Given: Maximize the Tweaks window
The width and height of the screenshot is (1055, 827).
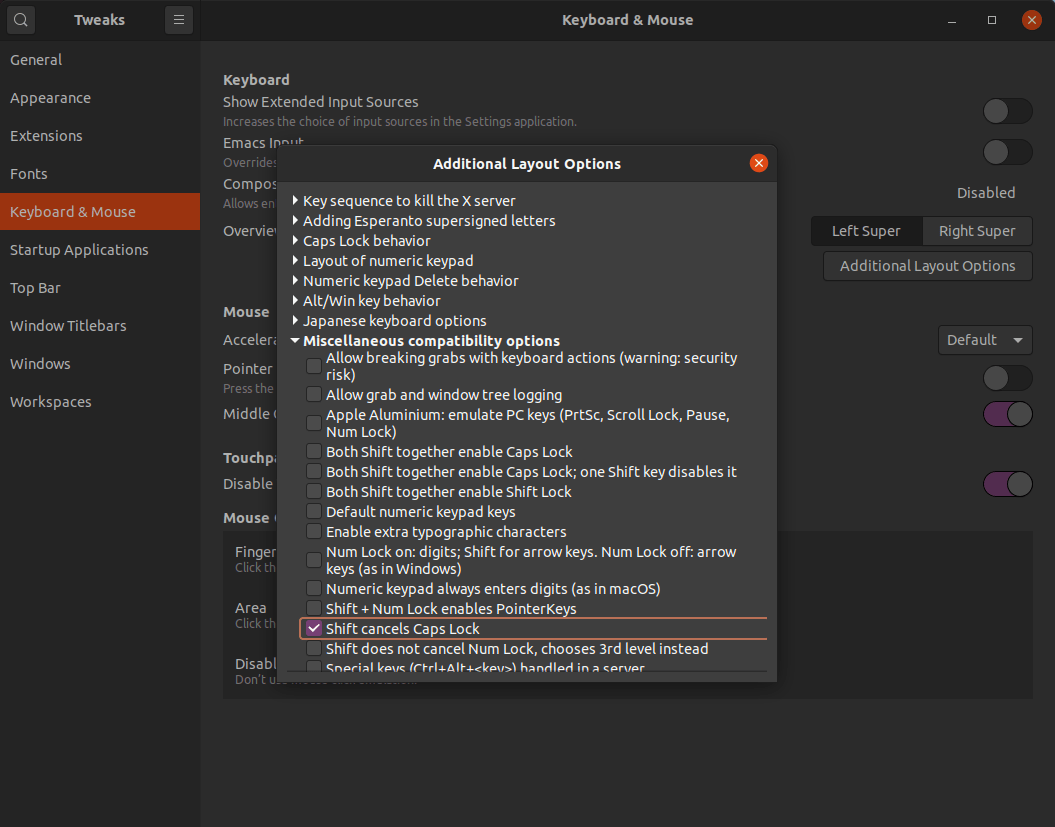Looking at the screenshot, I should point(992,20).
